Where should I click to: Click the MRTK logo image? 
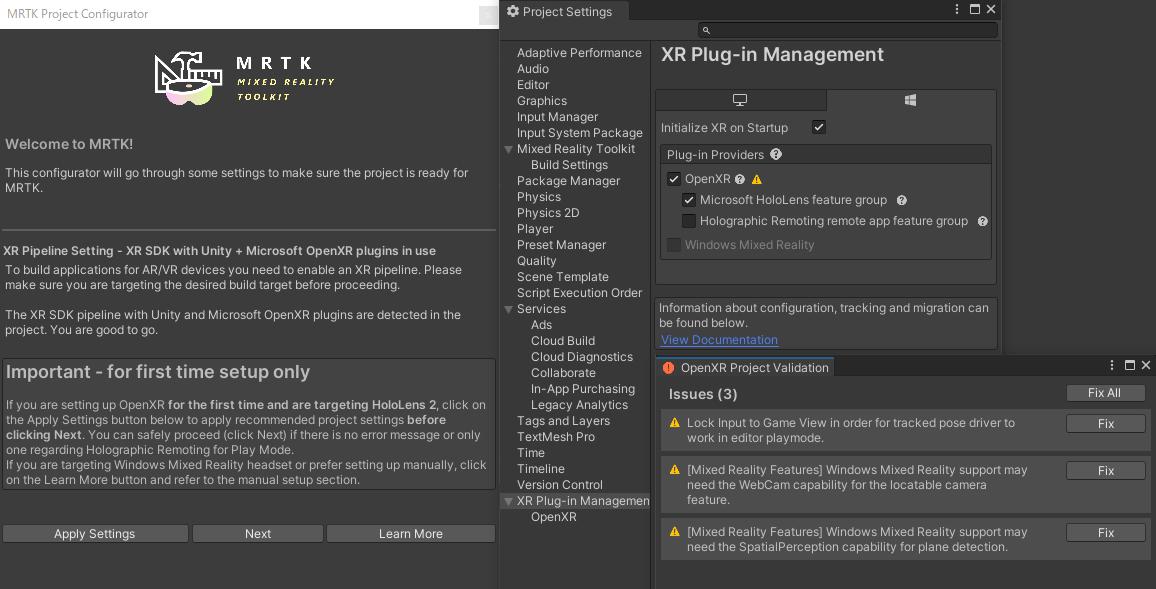(x=246, y=77)
